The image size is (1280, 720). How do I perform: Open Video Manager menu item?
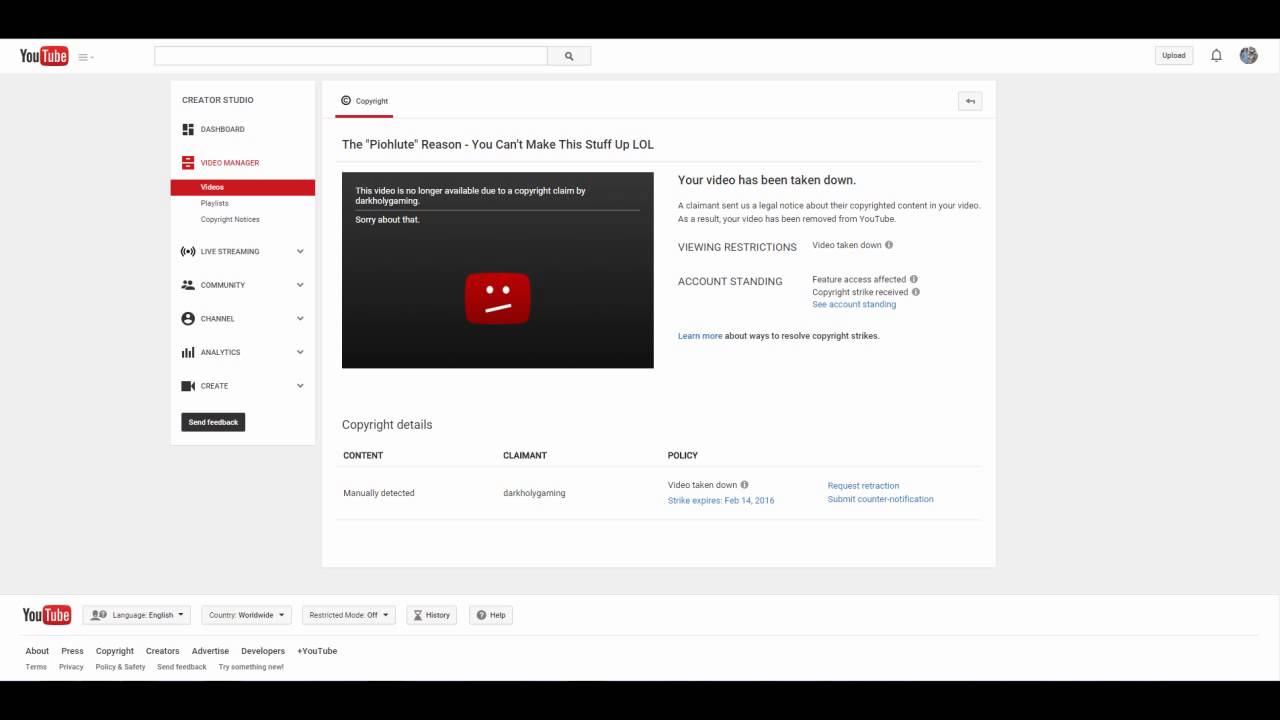pos(229,162)
